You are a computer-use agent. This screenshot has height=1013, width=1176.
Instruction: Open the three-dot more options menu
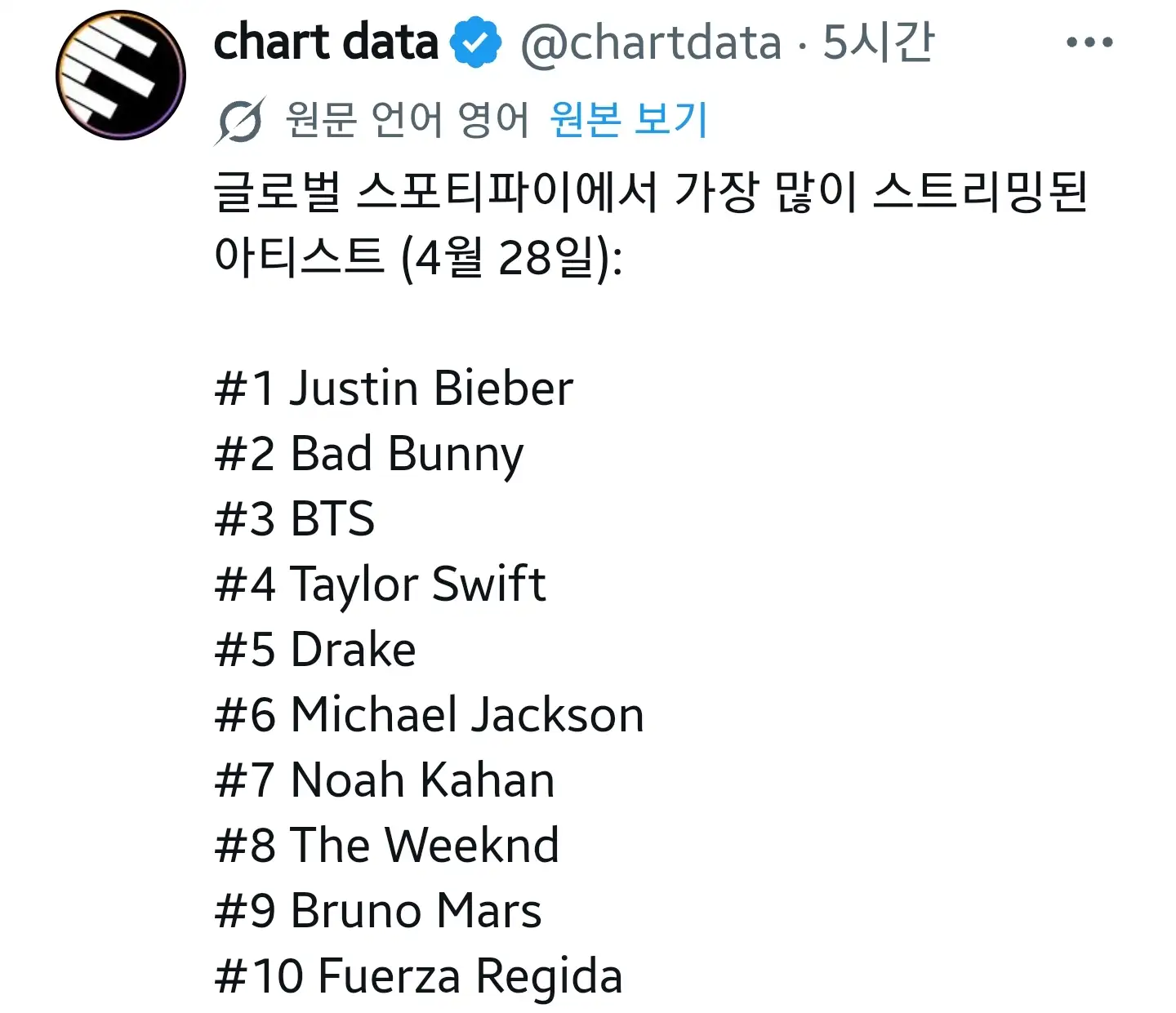click(x=1089, y=42)
